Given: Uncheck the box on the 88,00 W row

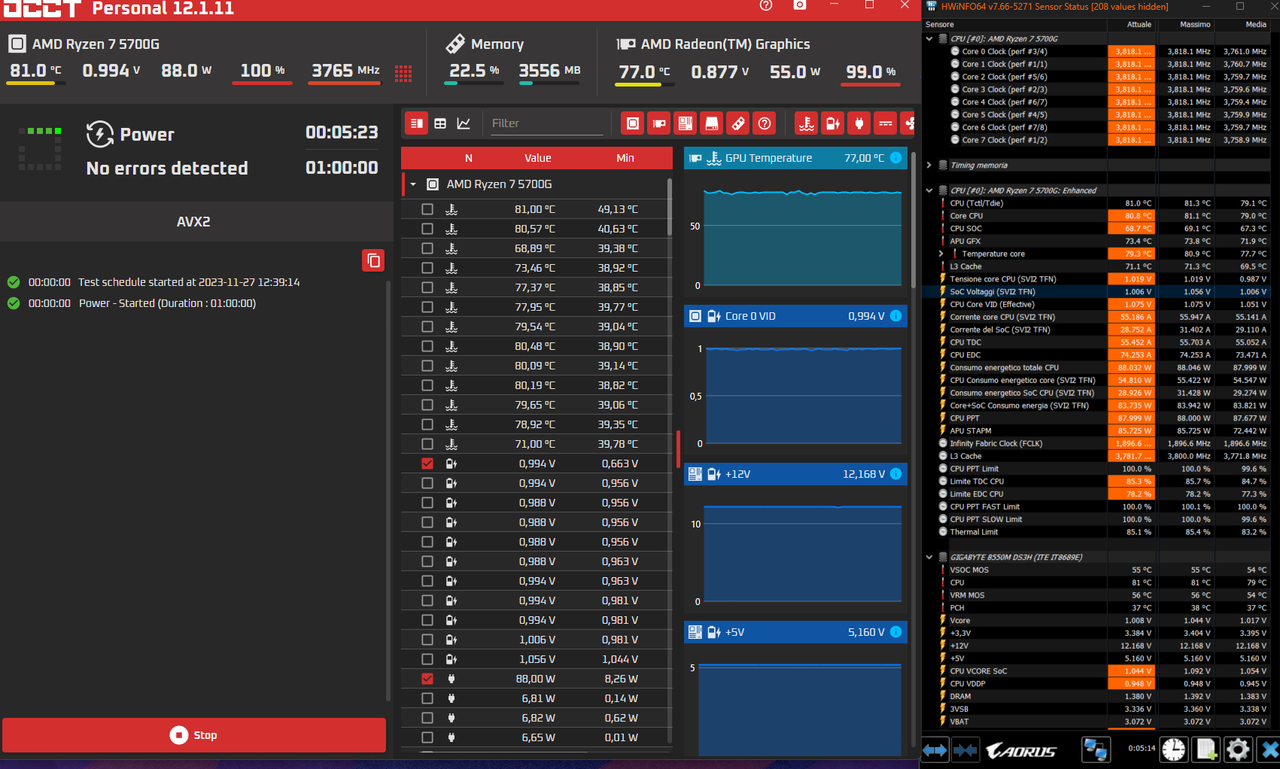Looking at the screenshot, I should point(428,679).
